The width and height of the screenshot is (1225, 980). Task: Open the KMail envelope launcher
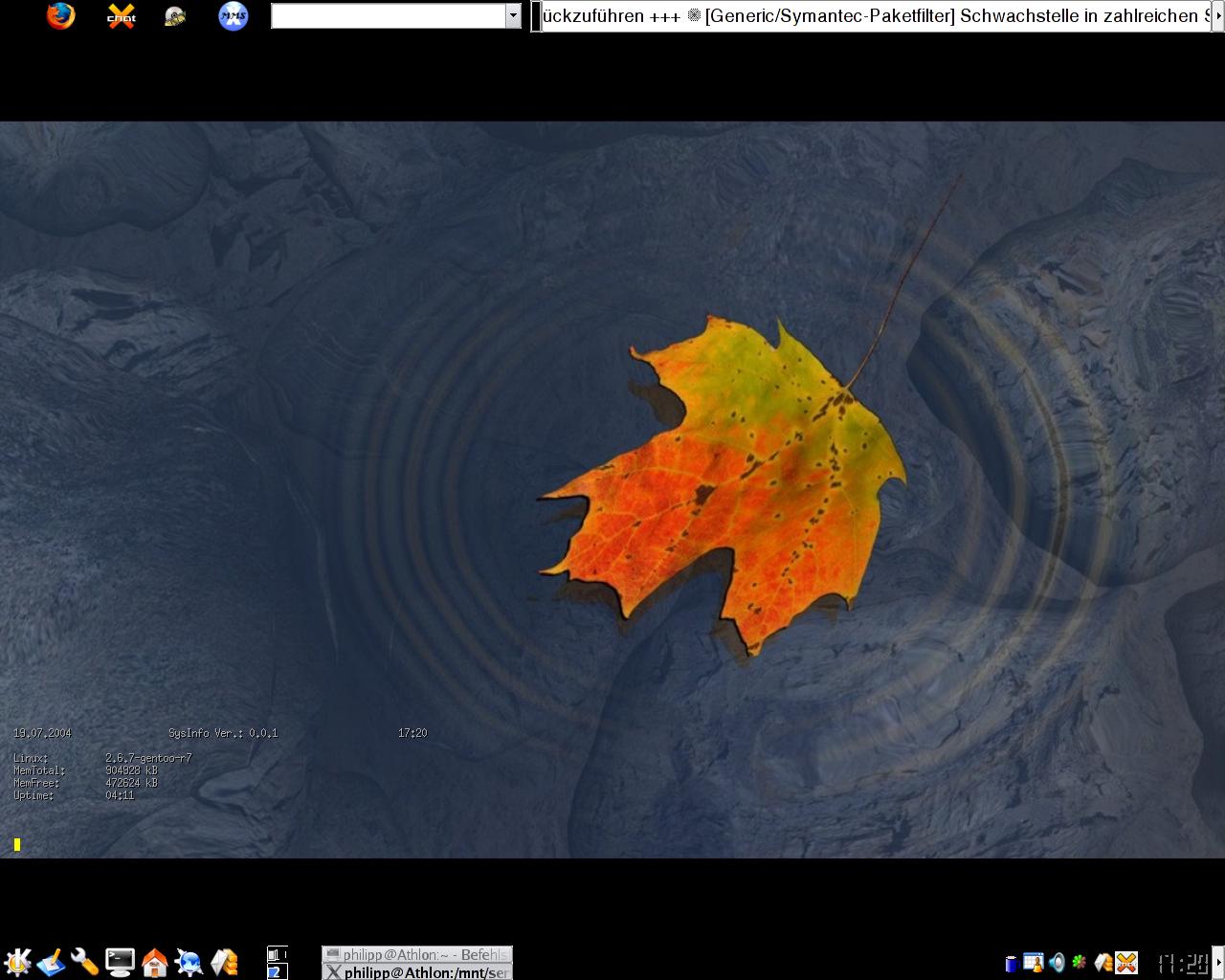224,962
